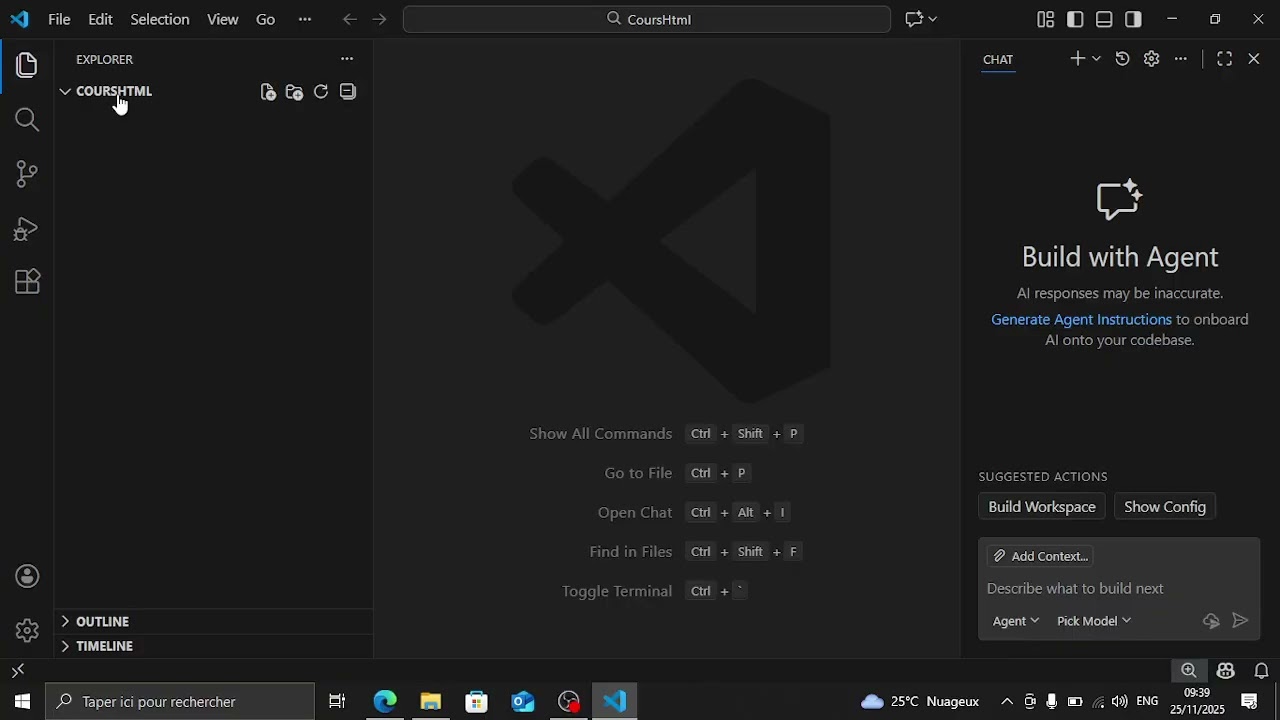Screen dimensions: 1280x720
Task: Click the Add Context button
Action: 1040,556
